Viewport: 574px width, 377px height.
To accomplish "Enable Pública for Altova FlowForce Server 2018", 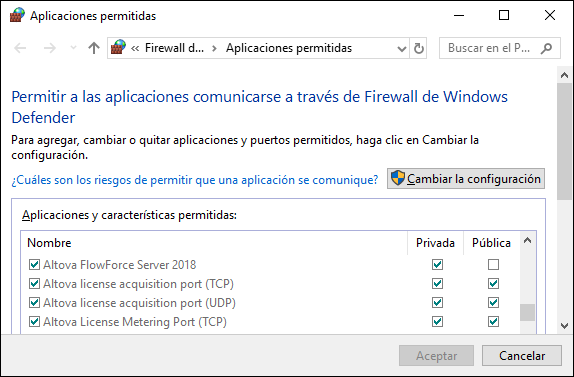I will click(x=493, y=265).
